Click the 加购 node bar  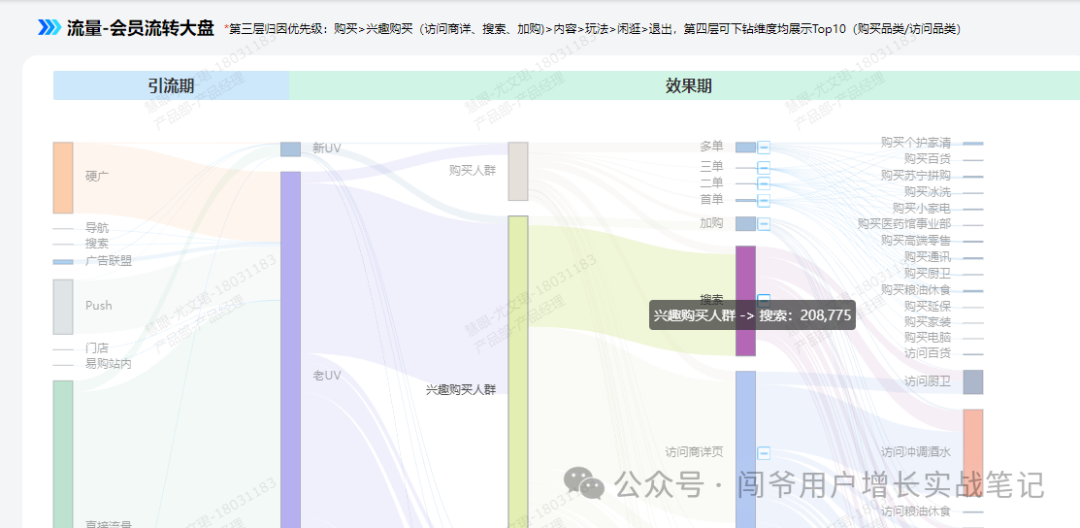pyautogui.click(x=745, y=224)
